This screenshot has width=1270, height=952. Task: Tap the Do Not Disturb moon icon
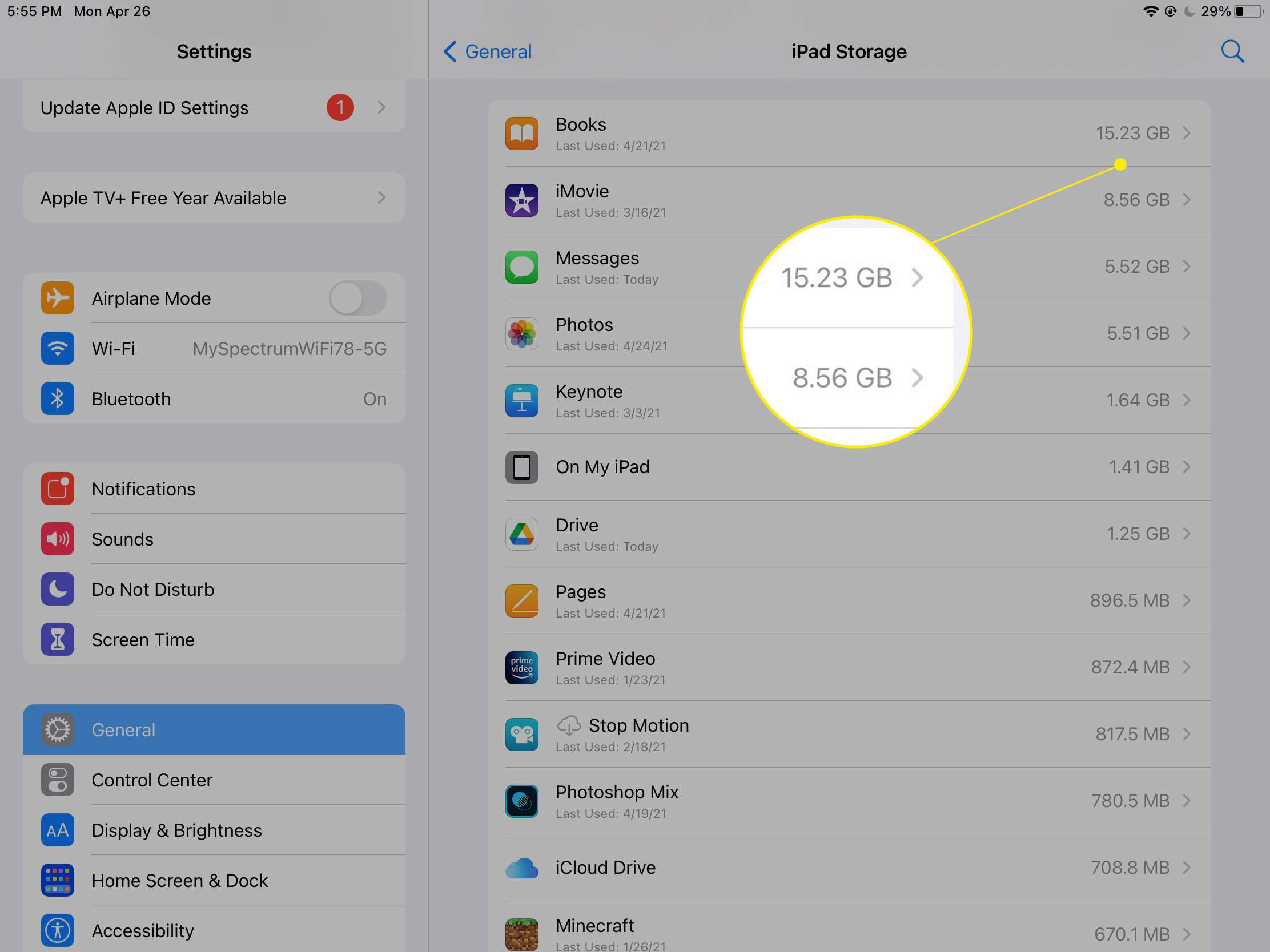(58, 590)
